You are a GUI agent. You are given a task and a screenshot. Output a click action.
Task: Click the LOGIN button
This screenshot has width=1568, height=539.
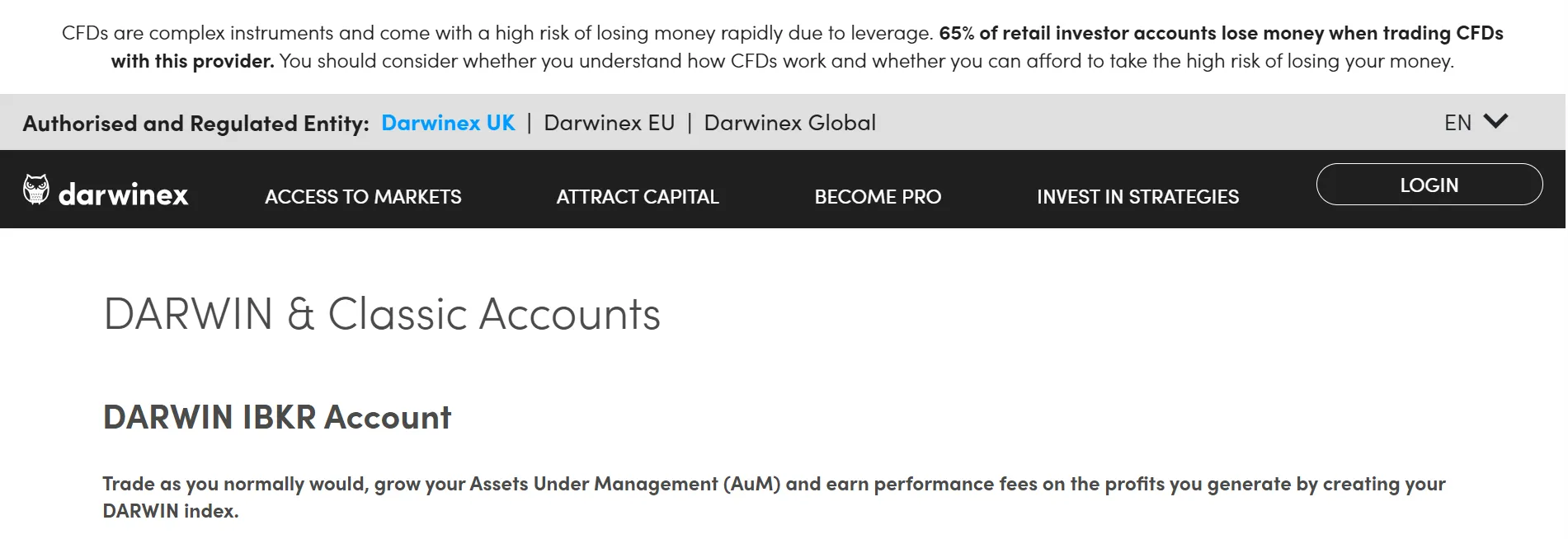tap(1429, 185)
